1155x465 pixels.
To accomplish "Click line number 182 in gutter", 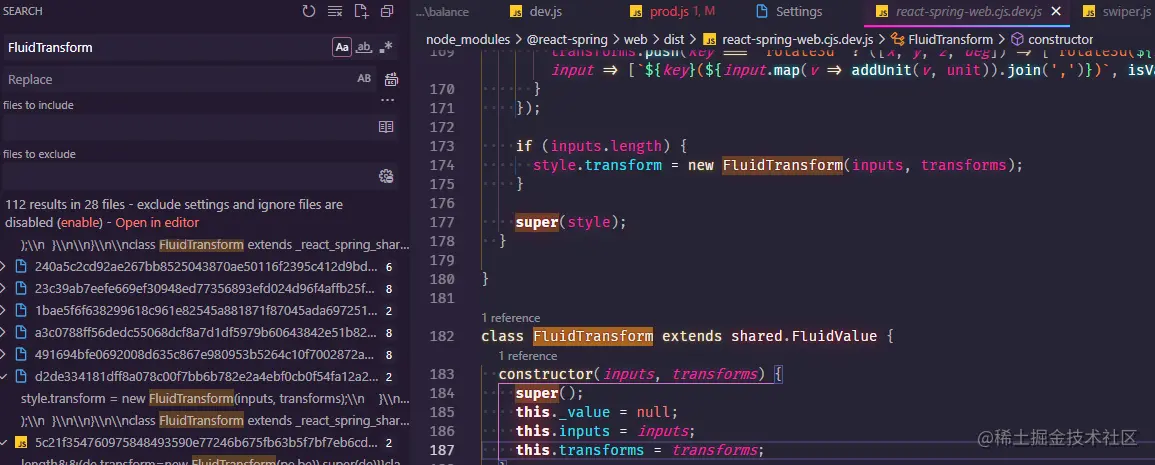I will point(440,336).
